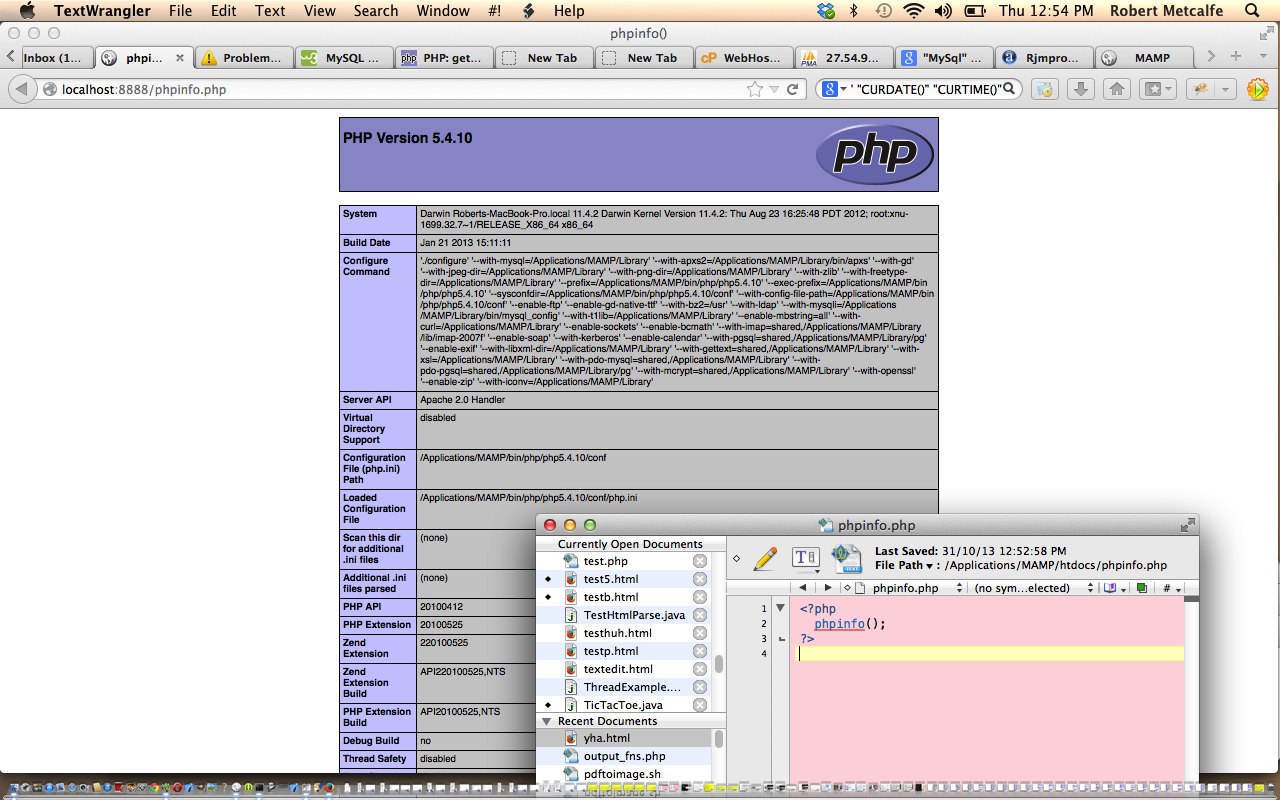
Task: Click the PHP logo on phpinfo page
Action: click(875, 154)
